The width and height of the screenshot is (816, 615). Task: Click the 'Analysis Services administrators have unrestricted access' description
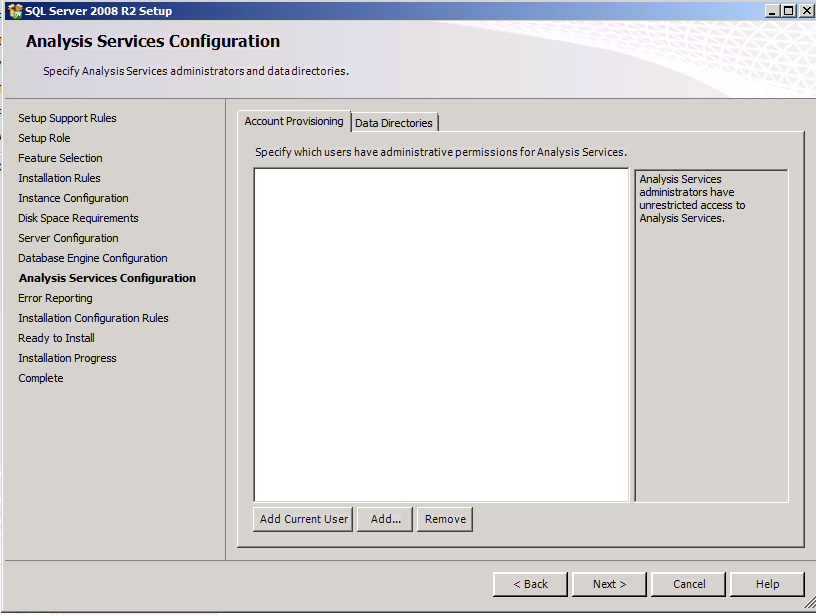[x=692, y=199]
